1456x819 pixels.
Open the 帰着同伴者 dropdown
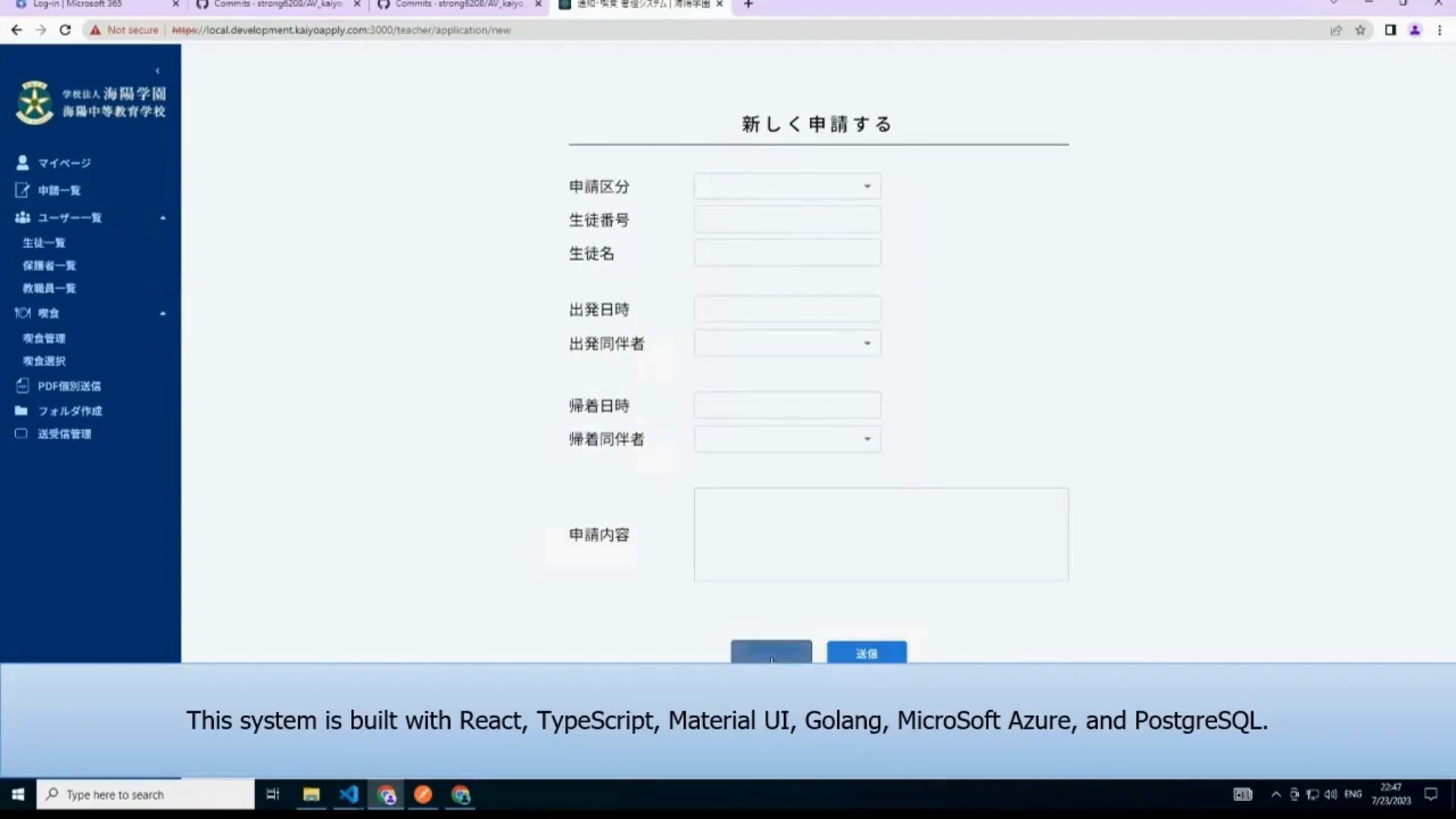pos(787,439)
